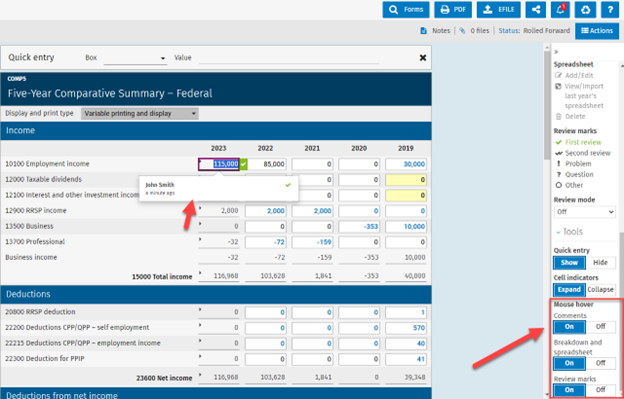Click the PDF print button
Viewport: 624px width, 399px height.
pyautogui.click(x=453, y=10)
